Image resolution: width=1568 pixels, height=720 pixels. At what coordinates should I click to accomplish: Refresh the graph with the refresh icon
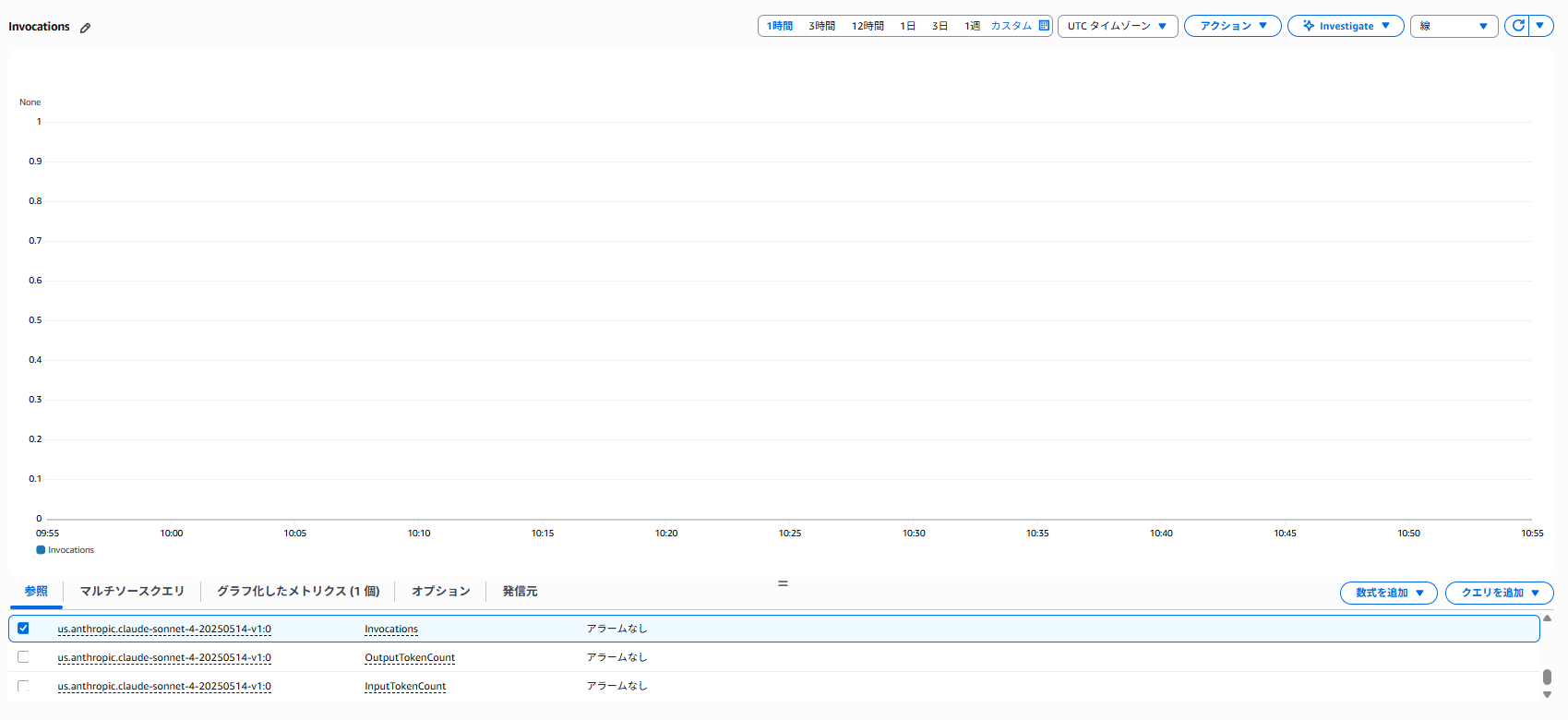pos(1518,26)
